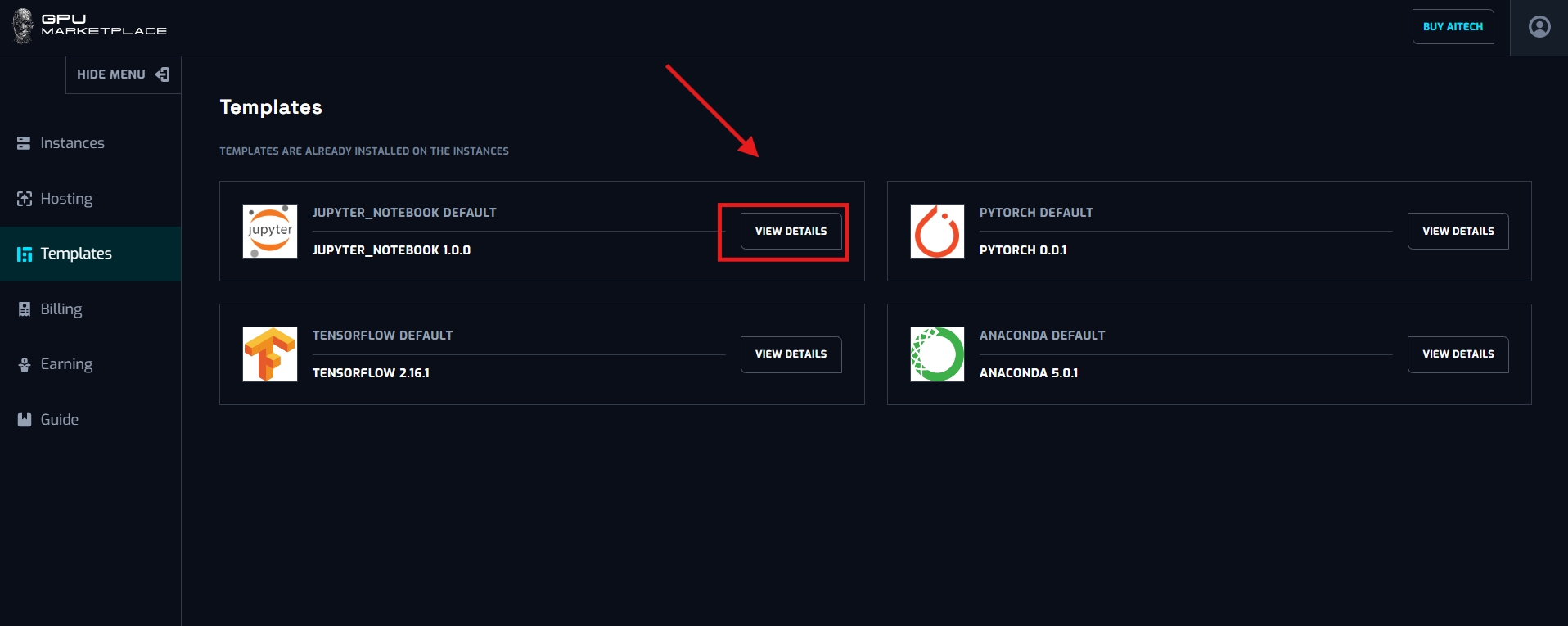Click the Earning icon in sidebar
The height and width of the screenshot is (626, 1568).
coord(24,365)
